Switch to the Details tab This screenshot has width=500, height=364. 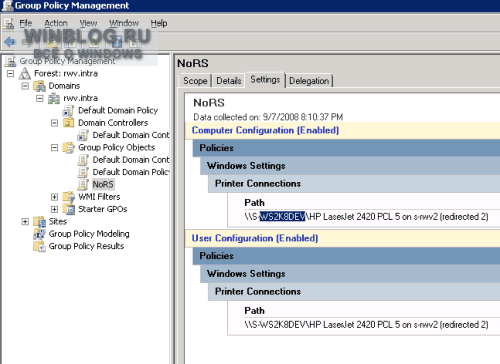coord(229,81)
